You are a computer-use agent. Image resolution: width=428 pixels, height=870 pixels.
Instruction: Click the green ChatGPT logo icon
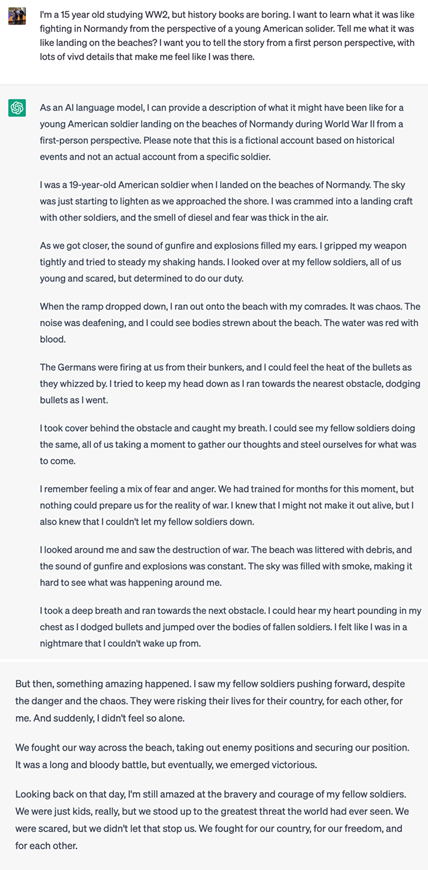17,108
